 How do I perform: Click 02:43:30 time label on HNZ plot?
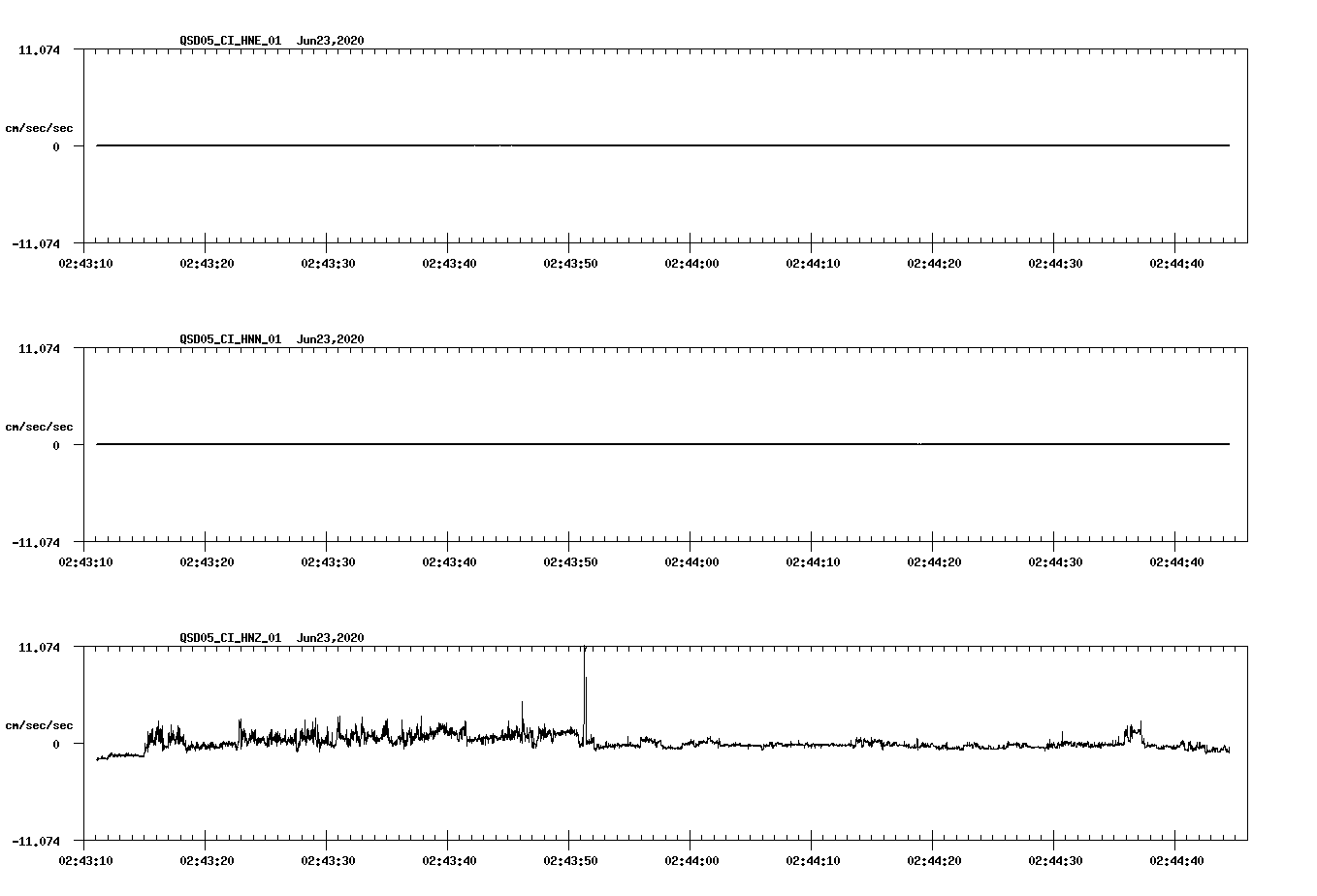pyautogui.click(x=328, y=860)
